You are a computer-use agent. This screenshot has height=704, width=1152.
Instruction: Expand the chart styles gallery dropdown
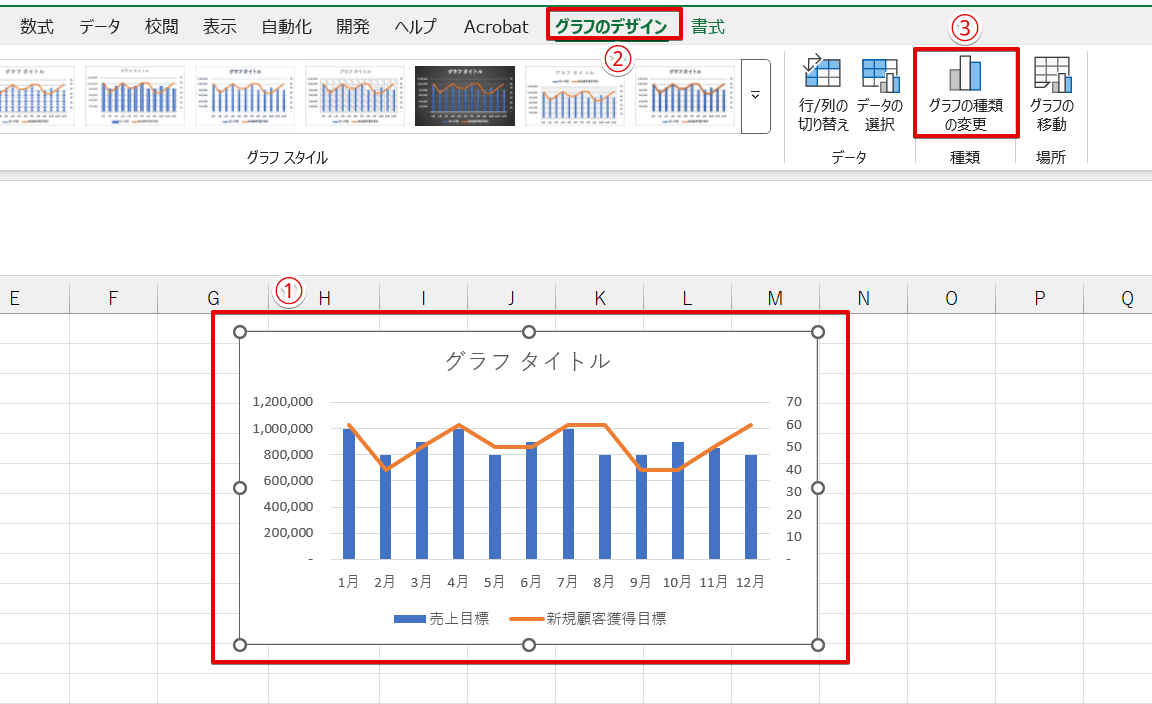click(x=755, y=96)
